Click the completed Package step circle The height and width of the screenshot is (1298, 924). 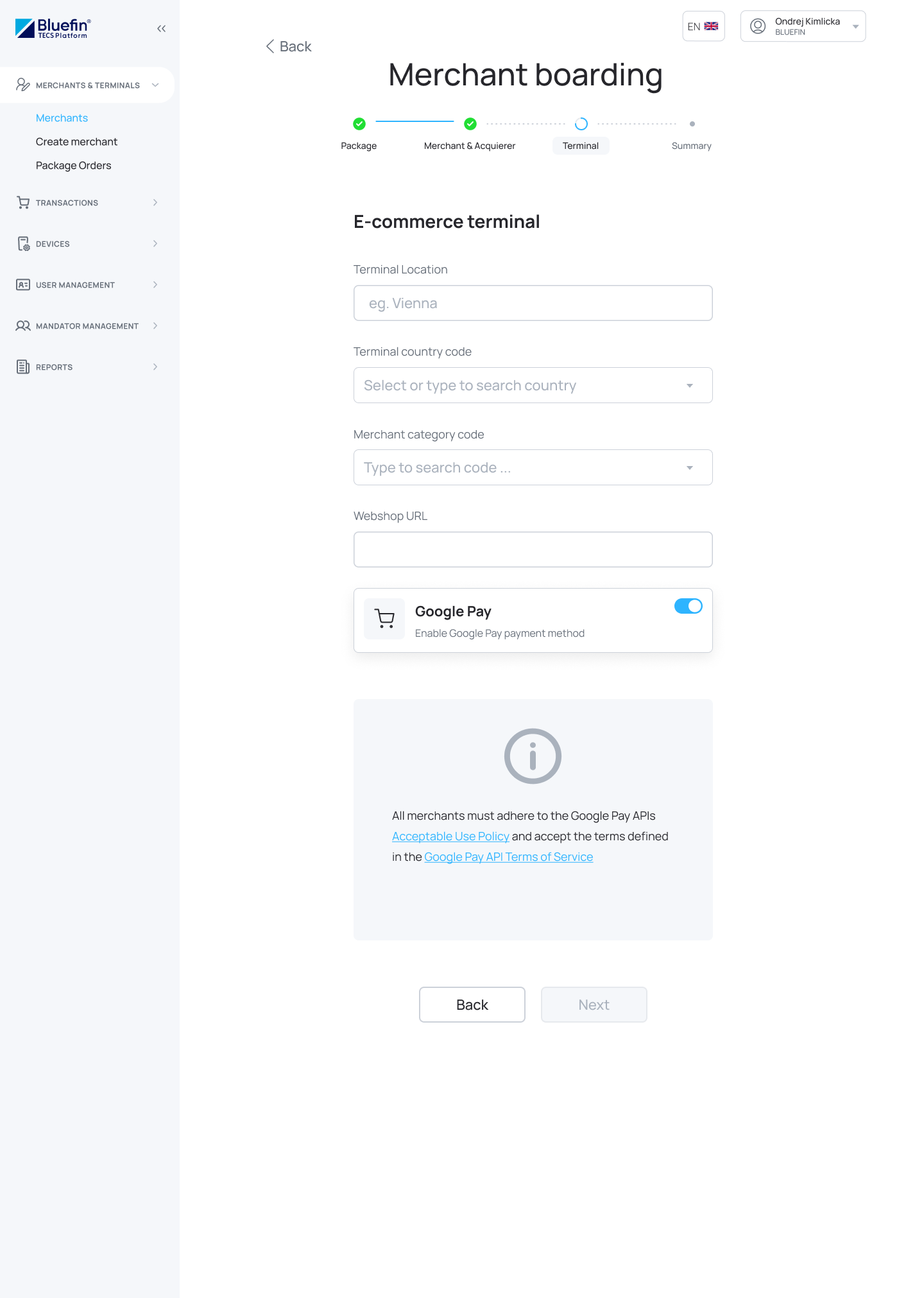coord(359,124)
